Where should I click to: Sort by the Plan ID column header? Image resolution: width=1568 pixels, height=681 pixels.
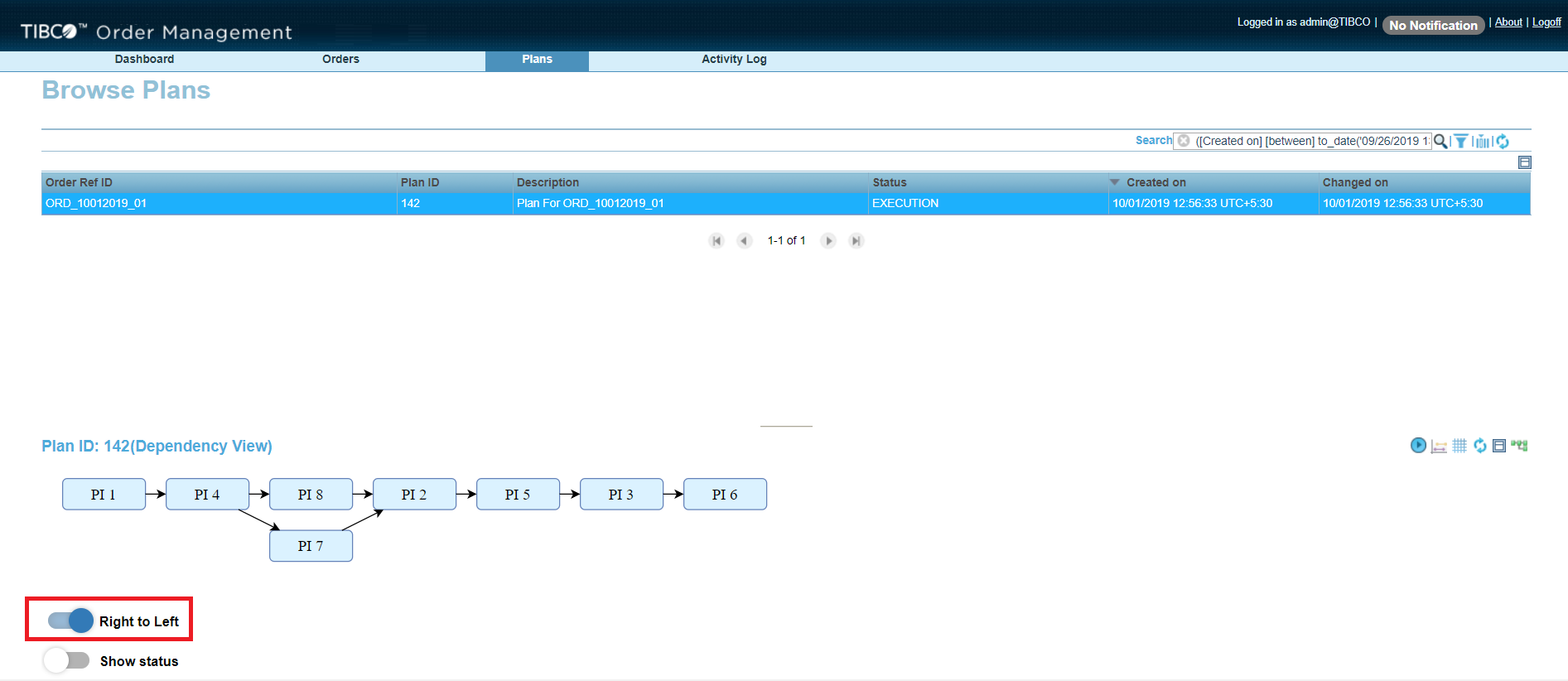point(455,182)
